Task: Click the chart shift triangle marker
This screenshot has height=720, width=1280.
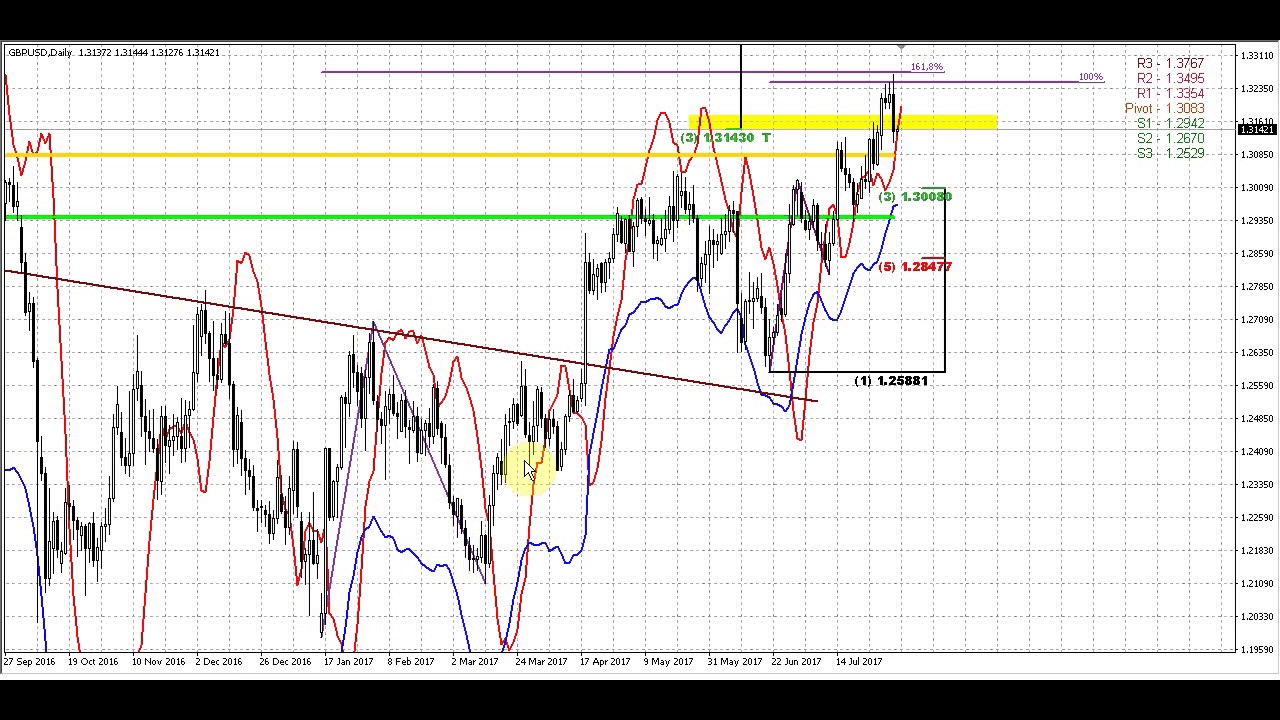Action: 901,47
